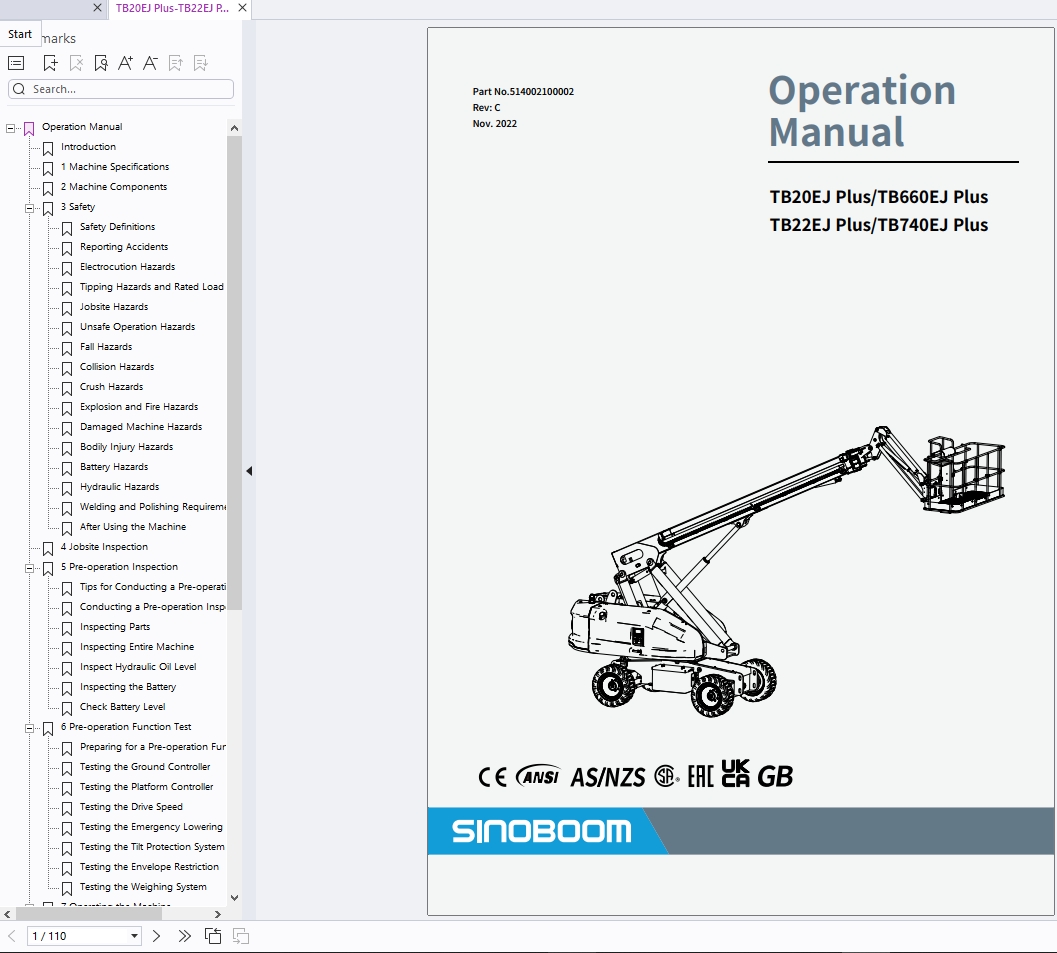Open the page number dropdown
Viewport: 1057px width, 953px height.
(135, 936)
